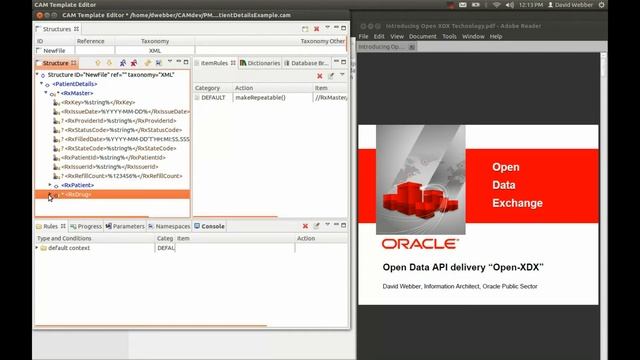640x360 pixels.
Task: Select the RxProviderId element row
Action: pyautogui.click(x=115, y=121)
